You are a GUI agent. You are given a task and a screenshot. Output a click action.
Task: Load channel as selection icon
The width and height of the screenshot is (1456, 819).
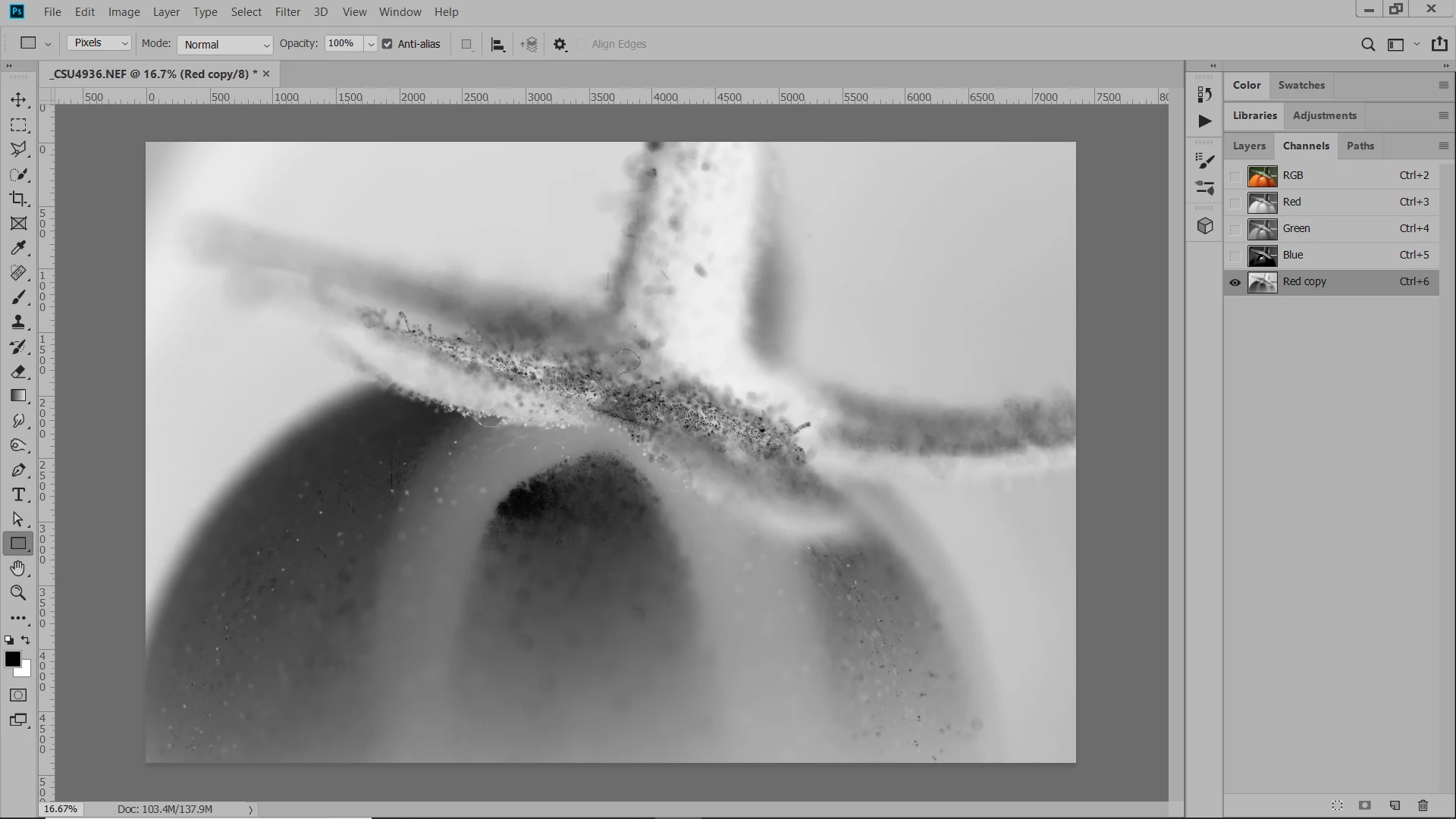click(x=1337, y=805)
